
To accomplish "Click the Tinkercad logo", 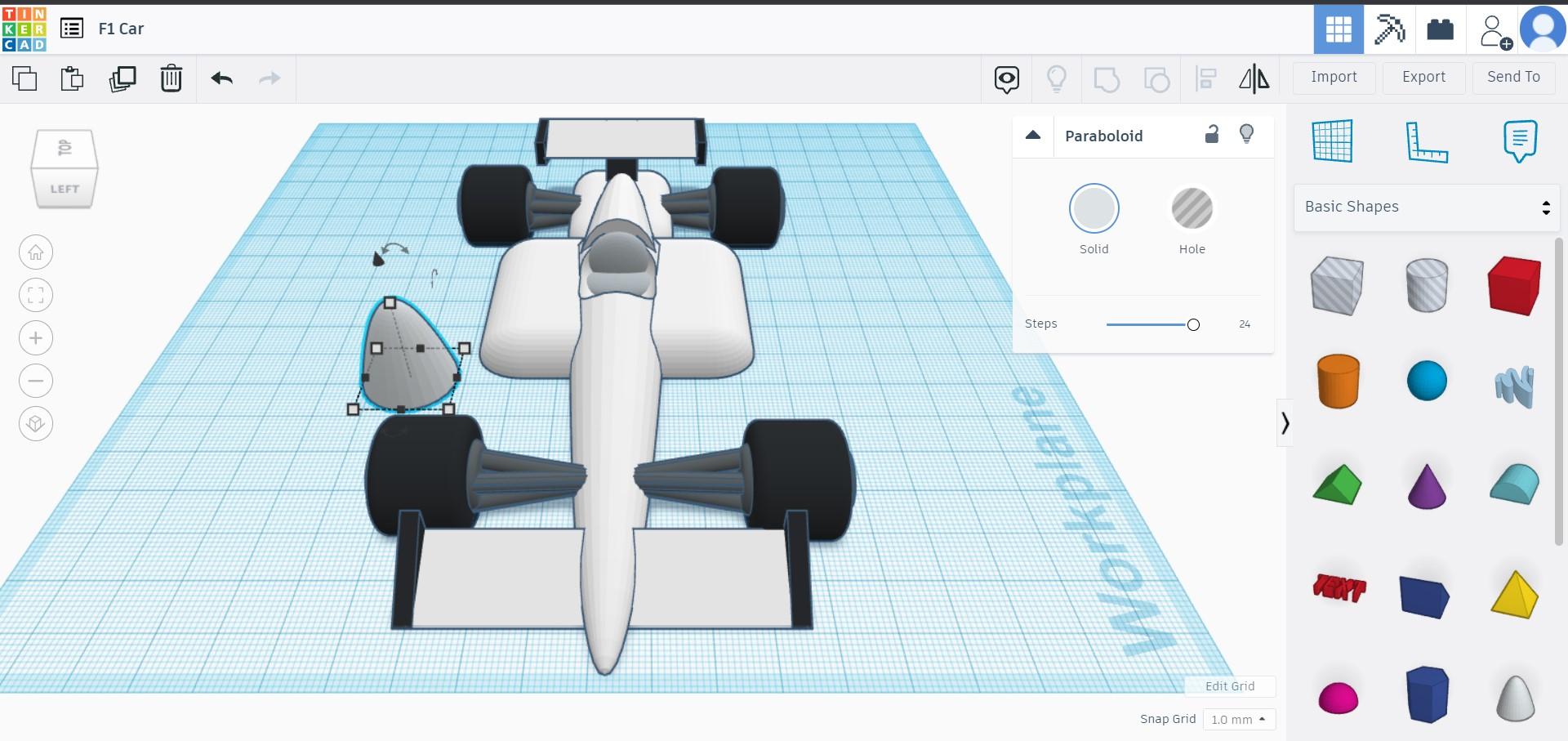I will (x=24, y=29).
